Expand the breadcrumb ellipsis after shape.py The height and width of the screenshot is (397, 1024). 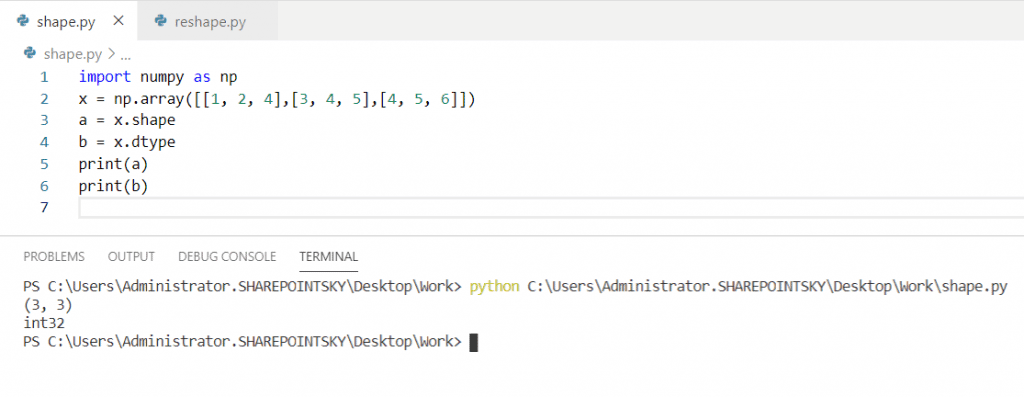126,55
